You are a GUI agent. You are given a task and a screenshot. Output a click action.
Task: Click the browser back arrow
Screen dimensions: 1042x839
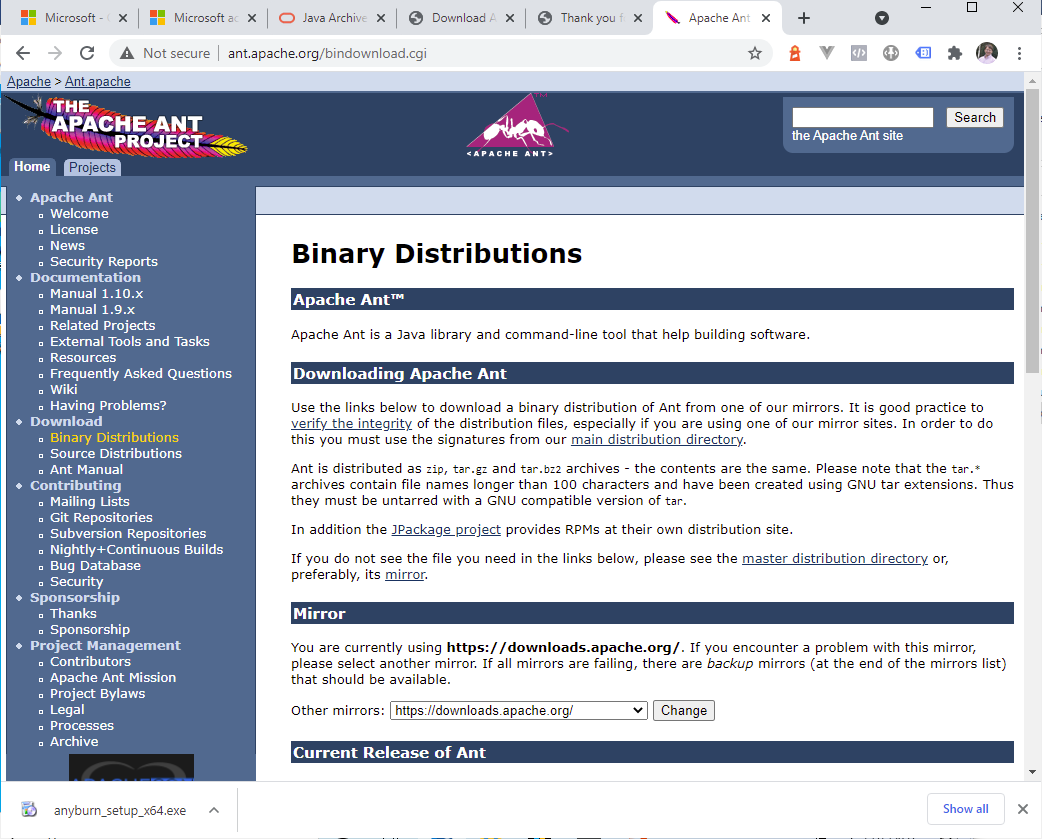point(23,53)
